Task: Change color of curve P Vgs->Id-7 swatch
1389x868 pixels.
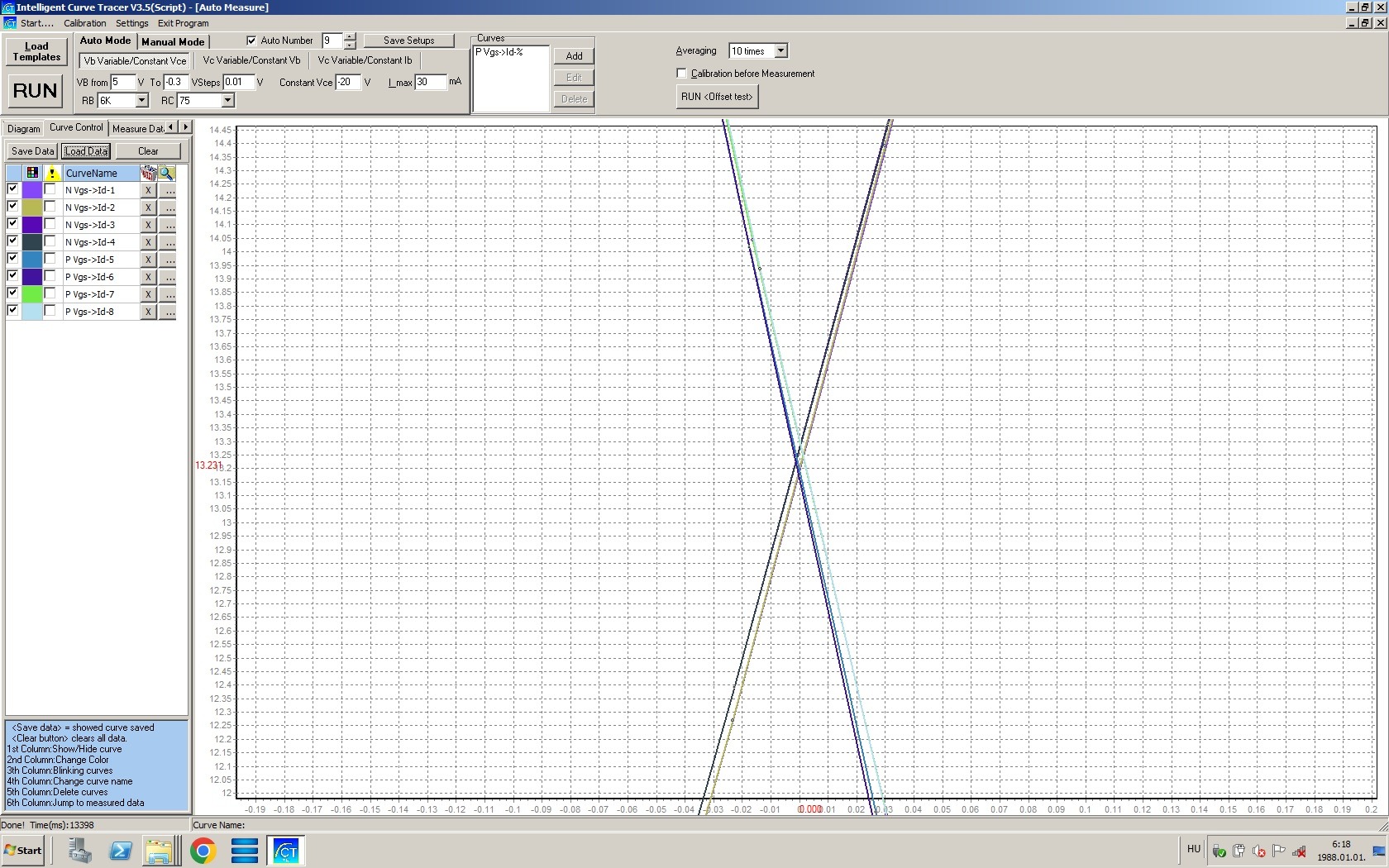Action: tap(32, 294)
